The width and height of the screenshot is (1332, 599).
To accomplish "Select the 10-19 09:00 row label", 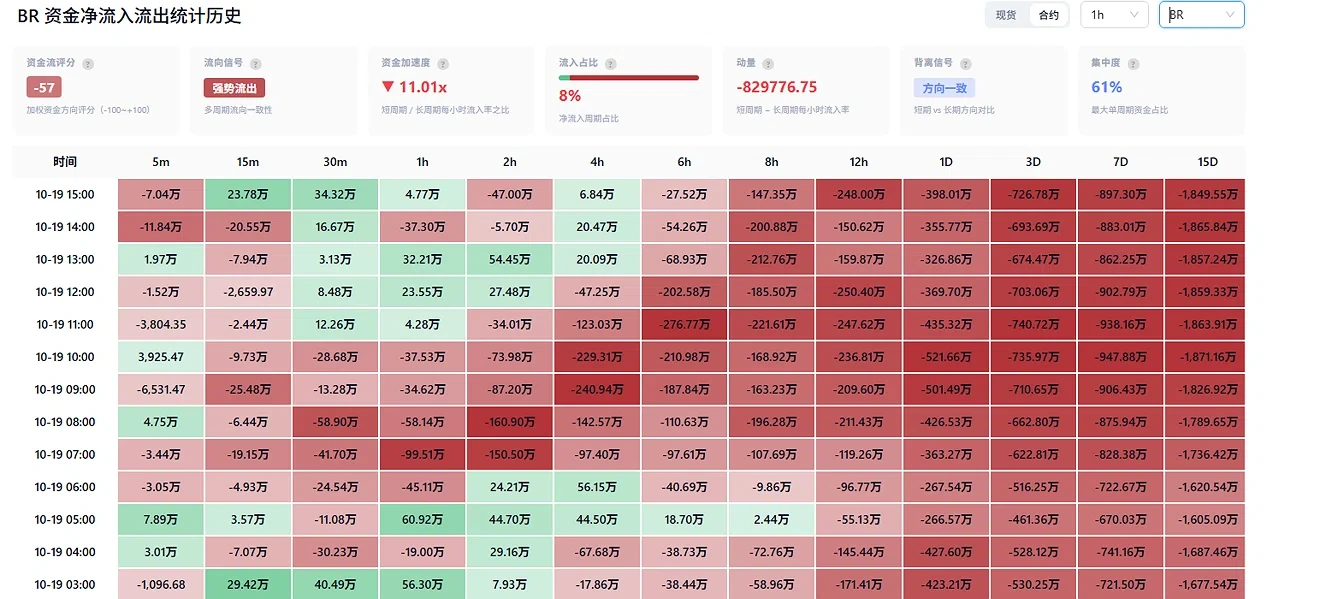I will pos(65,390).
